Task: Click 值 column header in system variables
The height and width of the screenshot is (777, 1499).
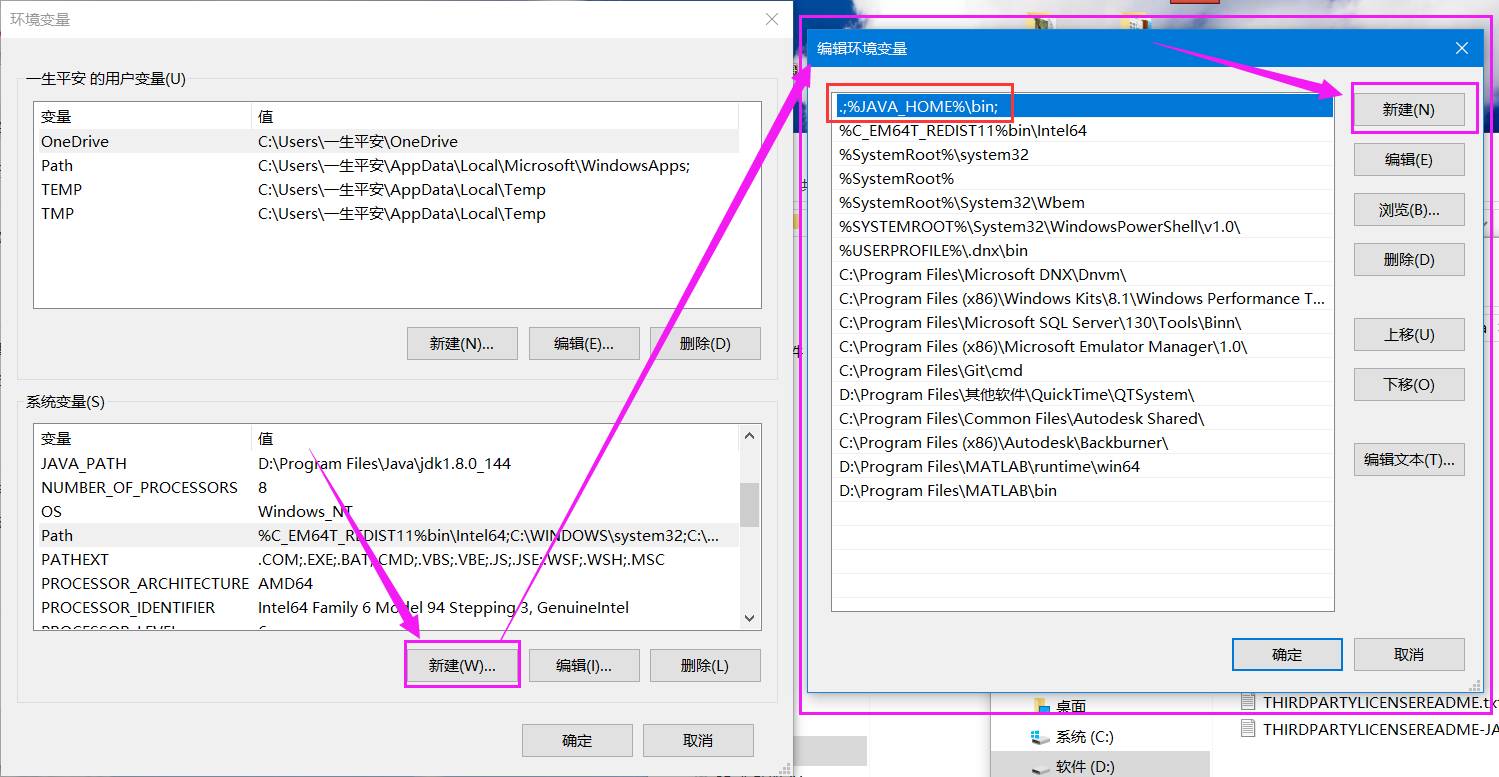Action: click(x=495, y=438)
